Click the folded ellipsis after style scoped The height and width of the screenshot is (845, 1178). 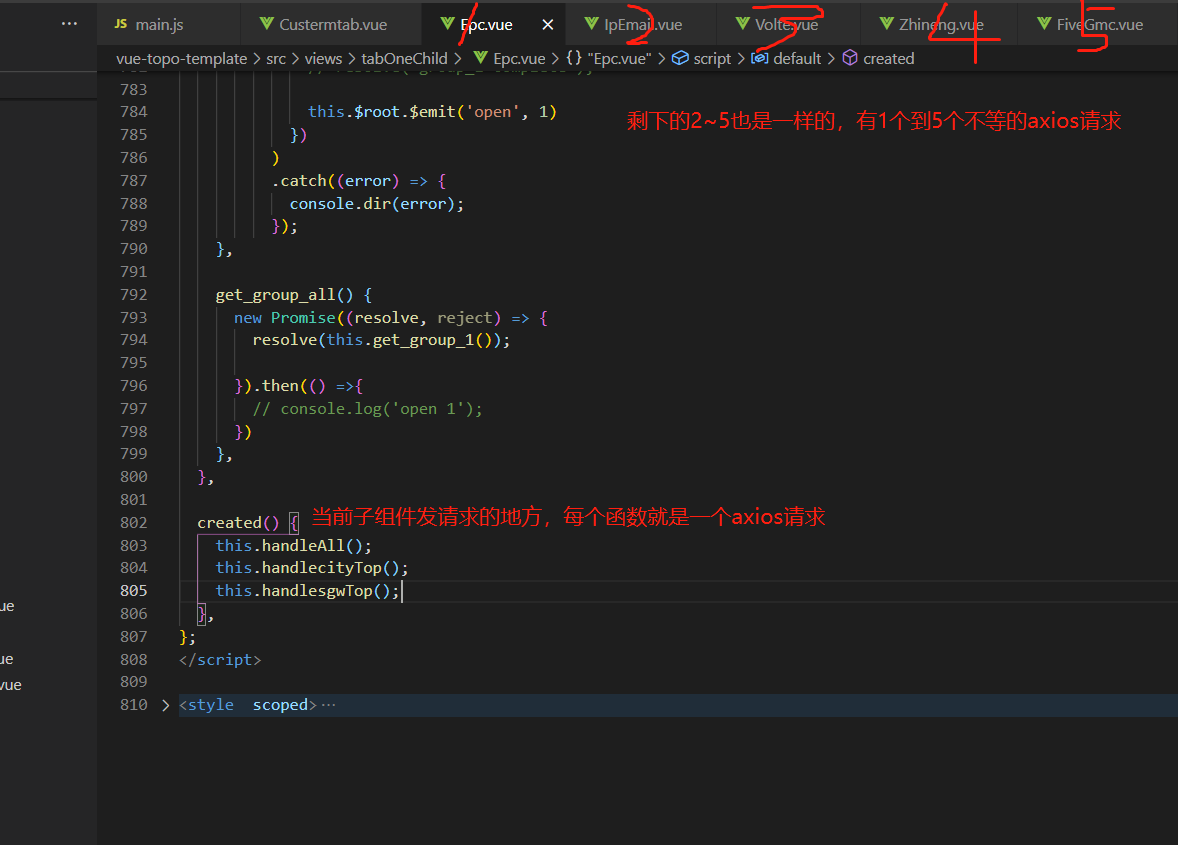point(328,705)
